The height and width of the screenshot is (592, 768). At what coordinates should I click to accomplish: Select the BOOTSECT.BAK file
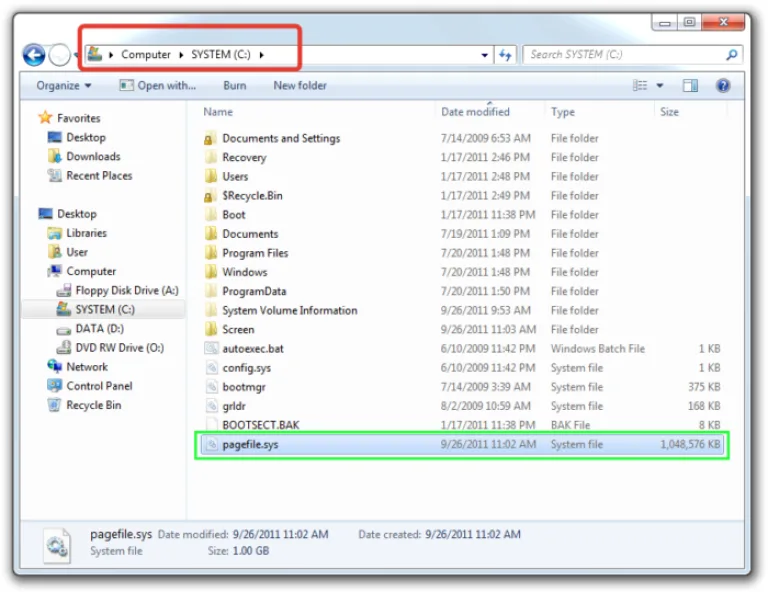[261, 425]
